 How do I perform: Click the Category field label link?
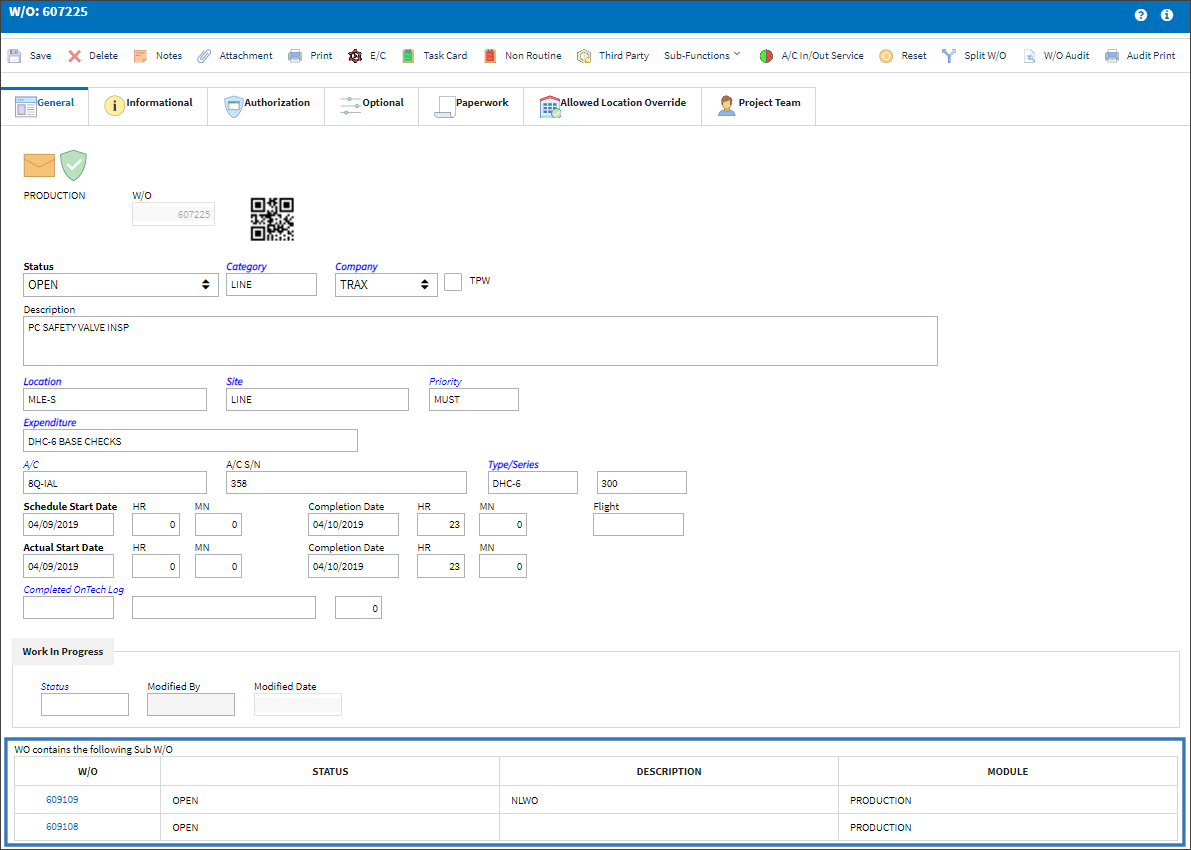(246, 267)
